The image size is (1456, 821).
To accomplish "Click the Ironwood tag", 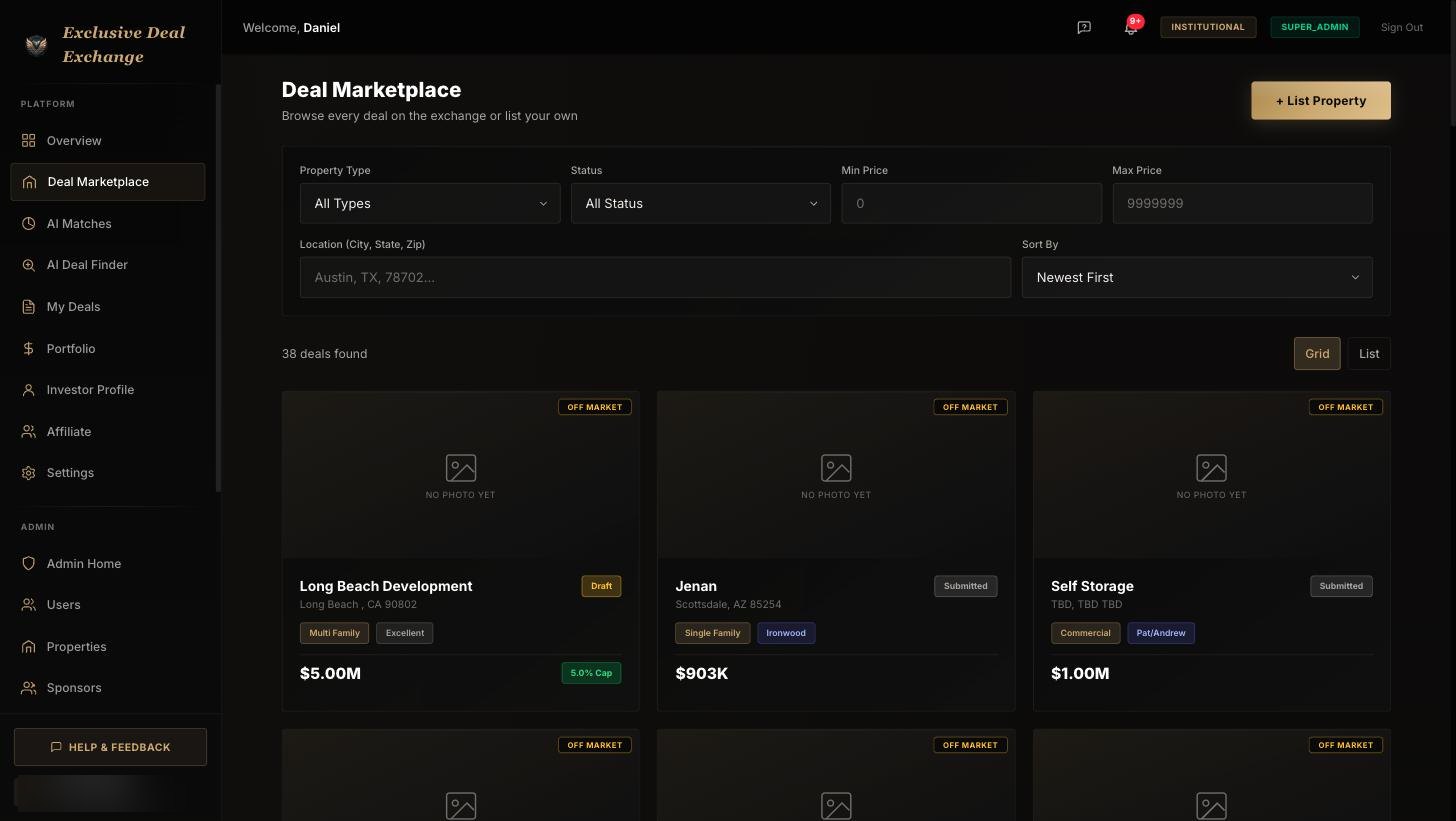I will 786,633.
